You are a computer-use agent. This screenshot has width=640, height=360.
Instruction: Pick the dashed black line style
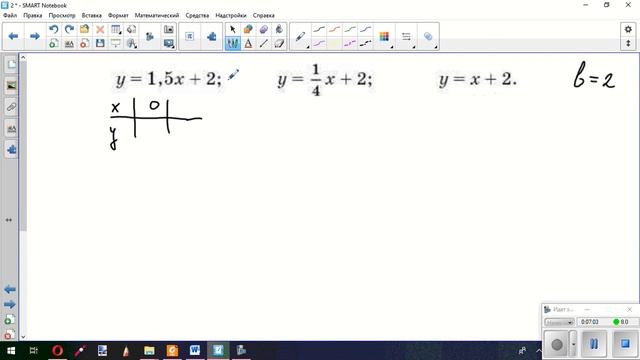[365, 43]
